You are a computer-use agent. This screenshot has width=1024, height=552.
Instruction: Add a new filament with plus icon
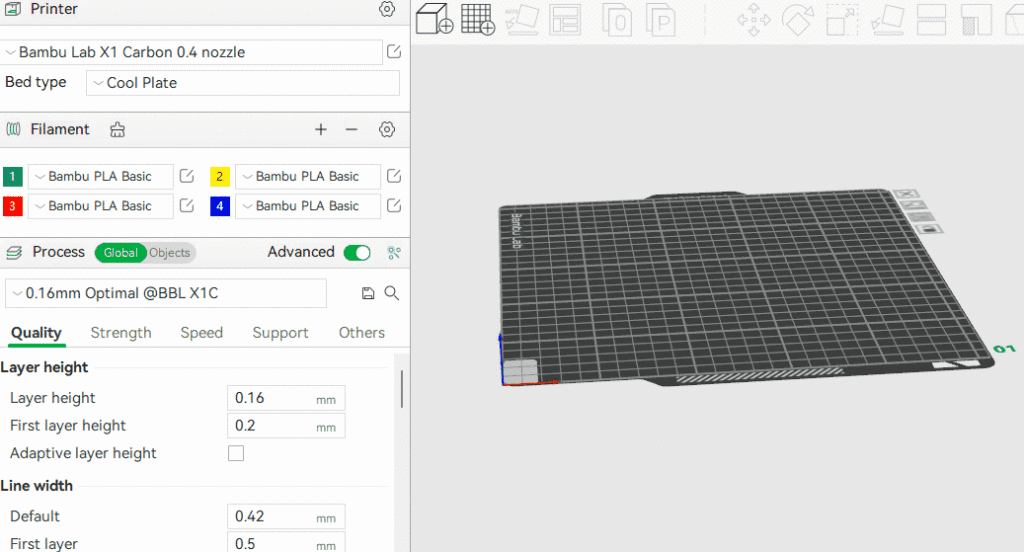(x=321, y=130)
